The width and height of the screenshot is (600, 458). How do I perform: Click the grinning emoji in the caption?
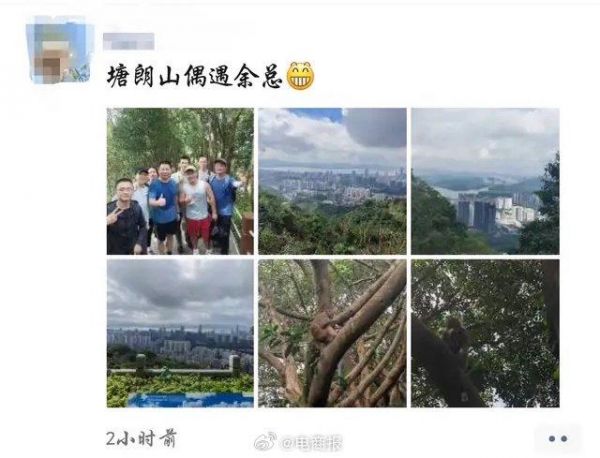click(300, 76)
